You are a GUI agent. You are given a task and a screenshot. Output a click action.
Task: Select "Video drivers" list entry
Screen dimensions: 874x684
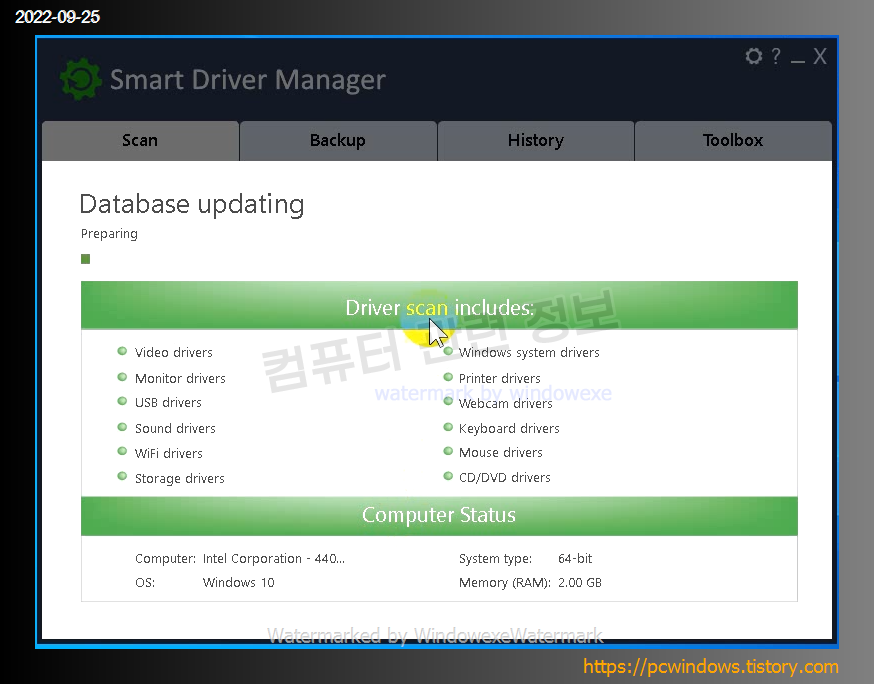point(173,352)
